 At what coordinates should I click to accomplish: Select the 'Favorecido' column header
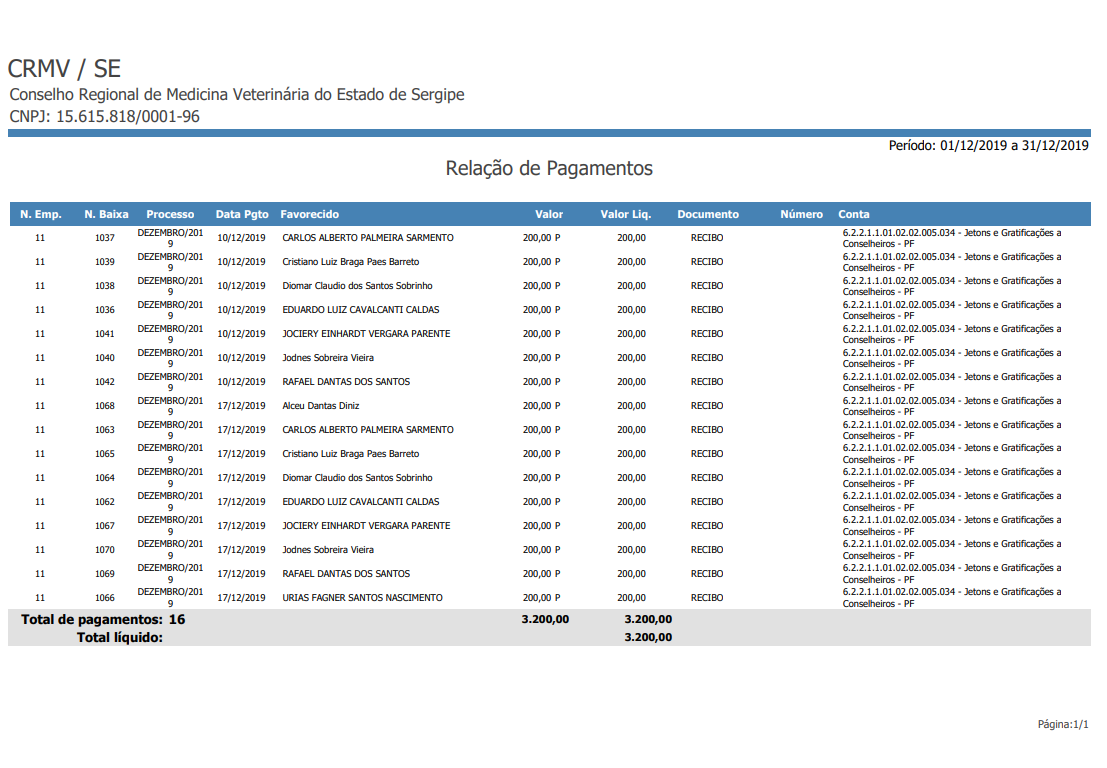pyautogui.click(x=310, y=214)
